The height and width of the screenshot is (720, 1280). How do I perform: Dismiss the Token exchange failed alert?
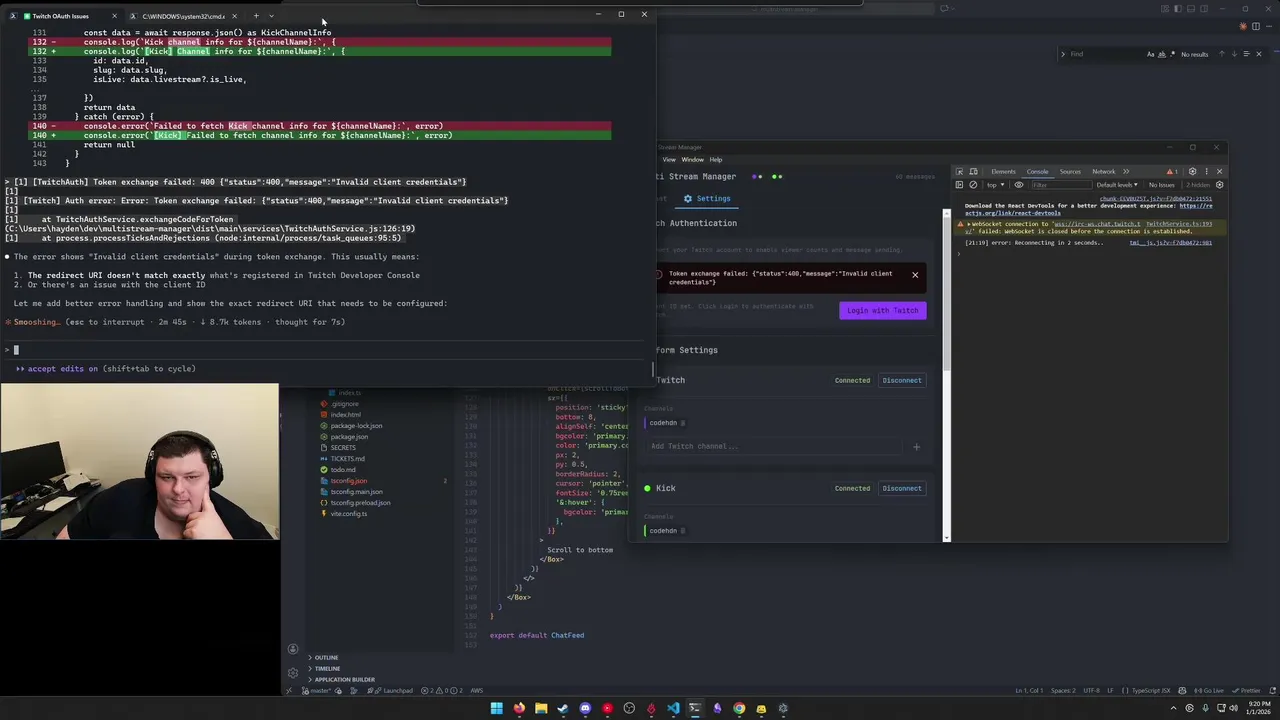914,275
